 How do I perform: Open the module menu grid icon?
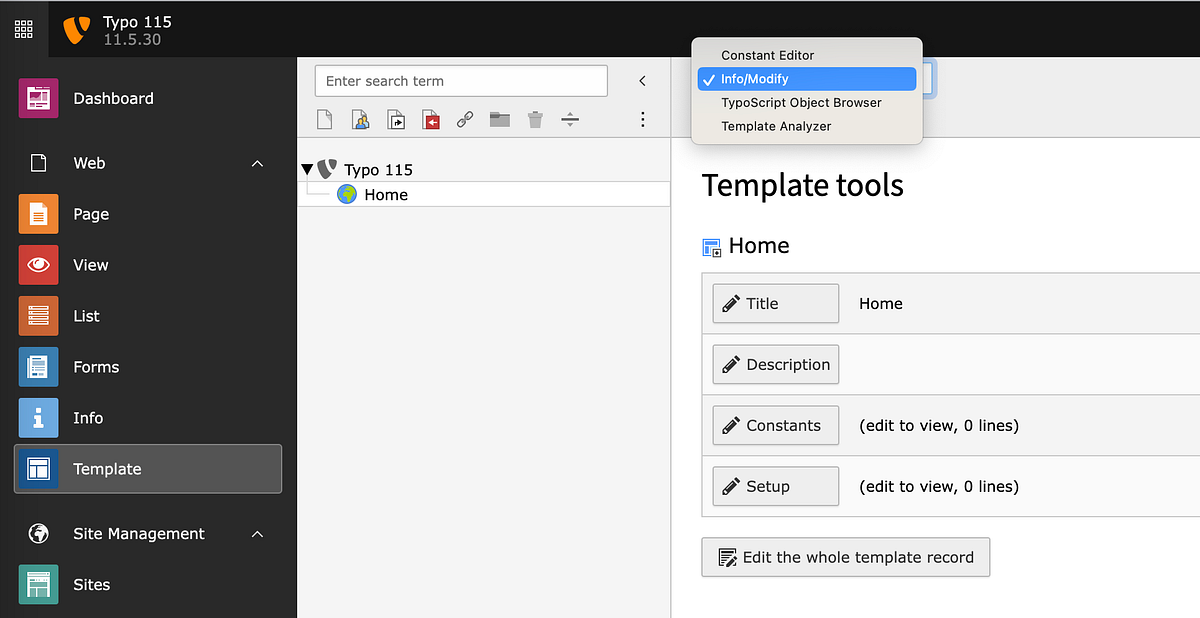(23, 28)
